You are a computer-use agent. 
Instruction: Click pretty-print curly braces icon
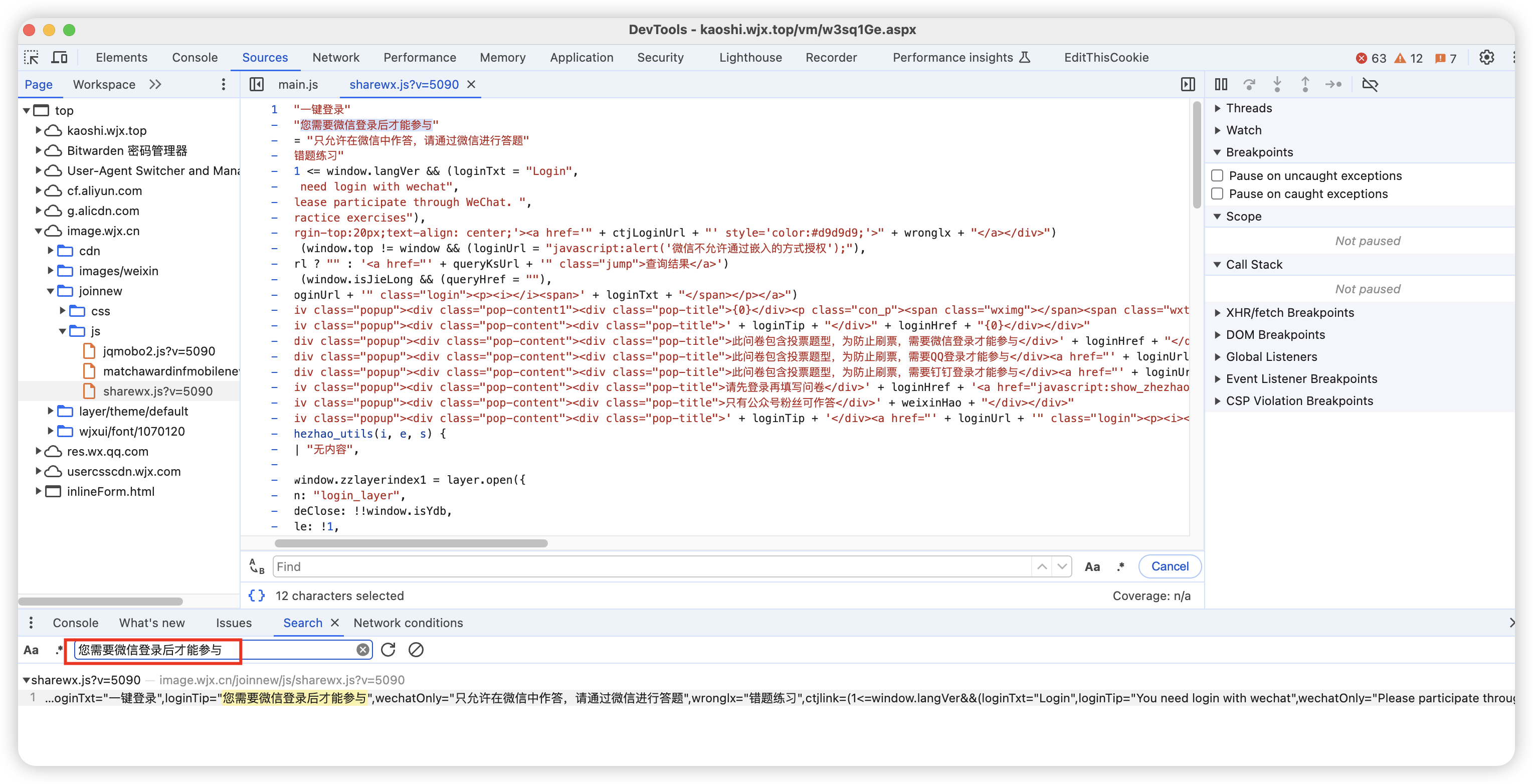tap(257, 596)
